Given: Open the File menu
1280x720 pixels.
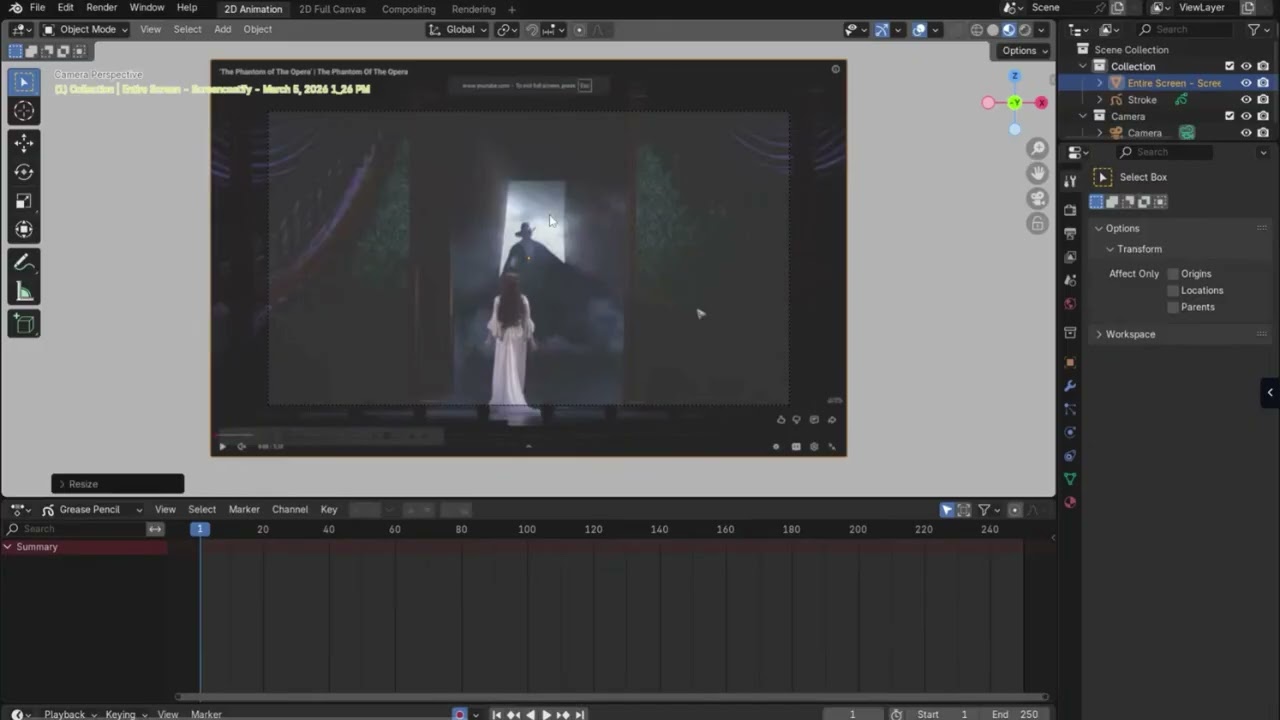Looking at the screenshot, I should click(x=37, y=8).
